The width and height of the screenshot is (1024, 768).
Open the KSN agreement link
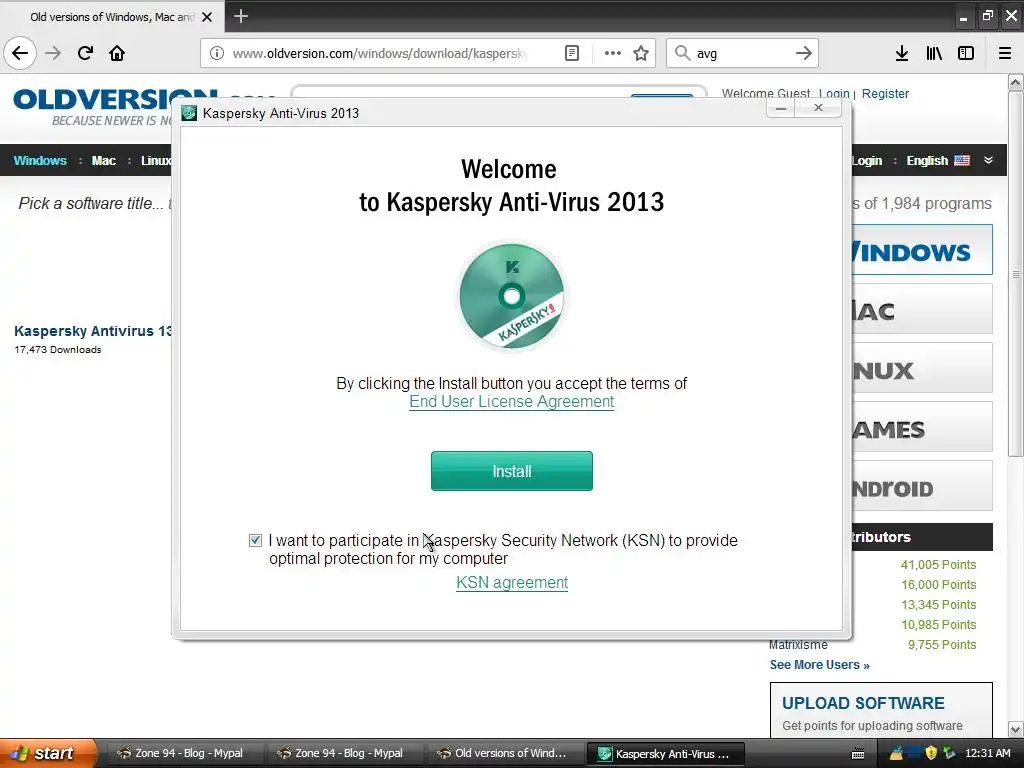tap(512, 583)
